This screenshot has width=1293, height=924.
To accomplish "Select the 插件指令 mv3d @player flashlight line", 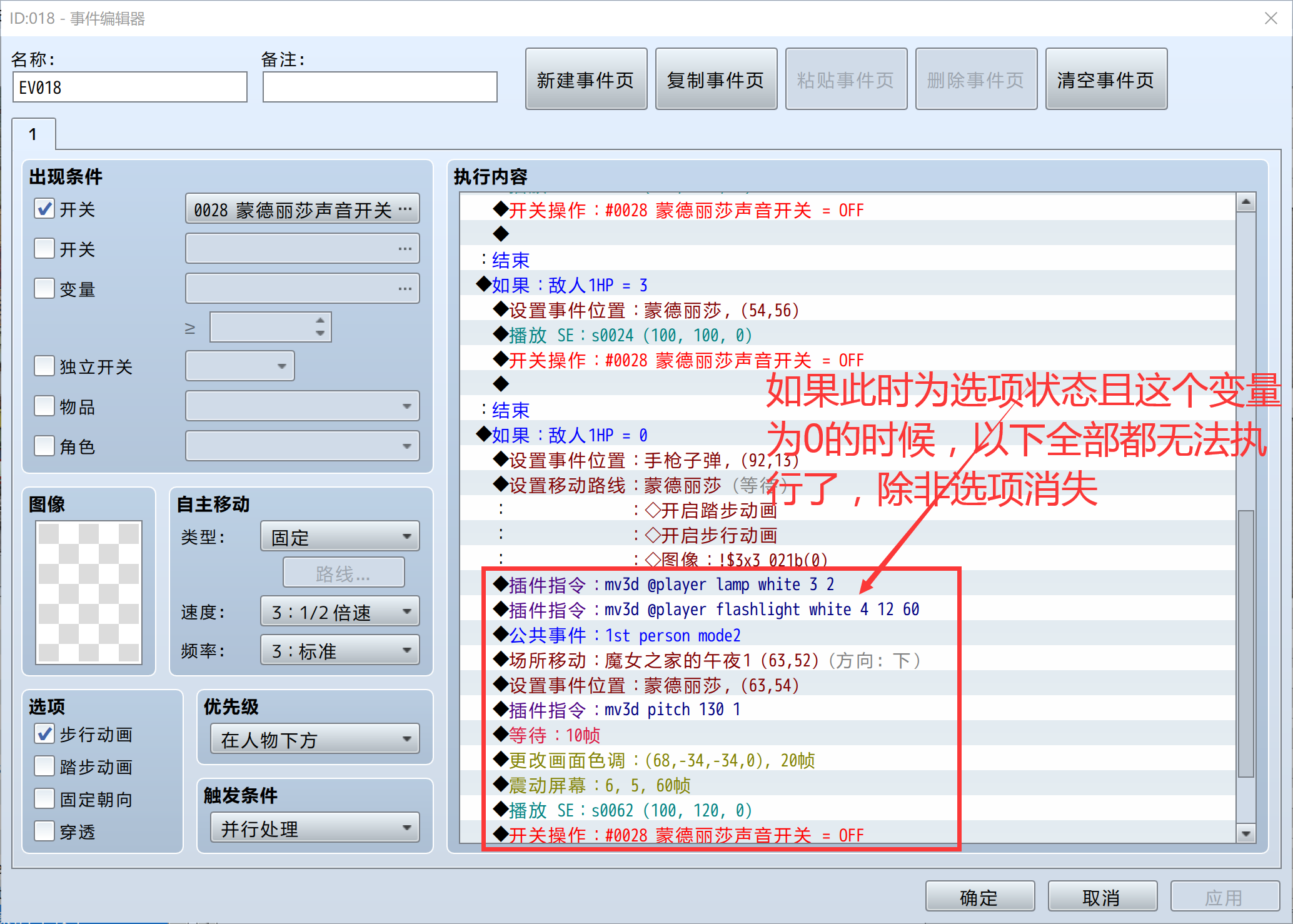I will (847, 610).
